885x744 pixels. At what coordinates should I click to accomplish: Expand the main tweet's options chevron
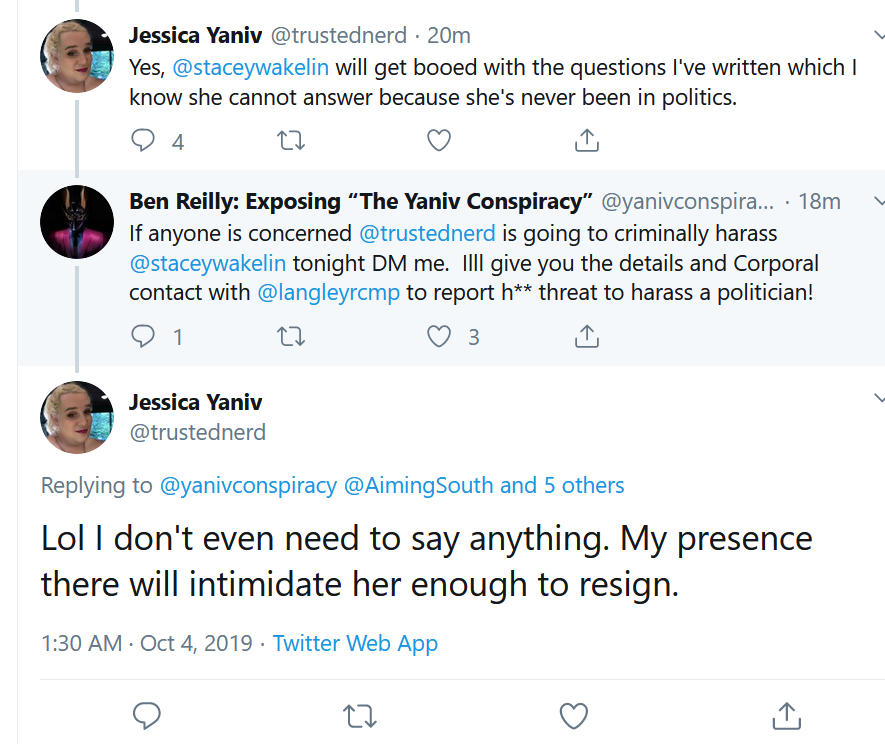pyautogui.click(x=879, y=398)
